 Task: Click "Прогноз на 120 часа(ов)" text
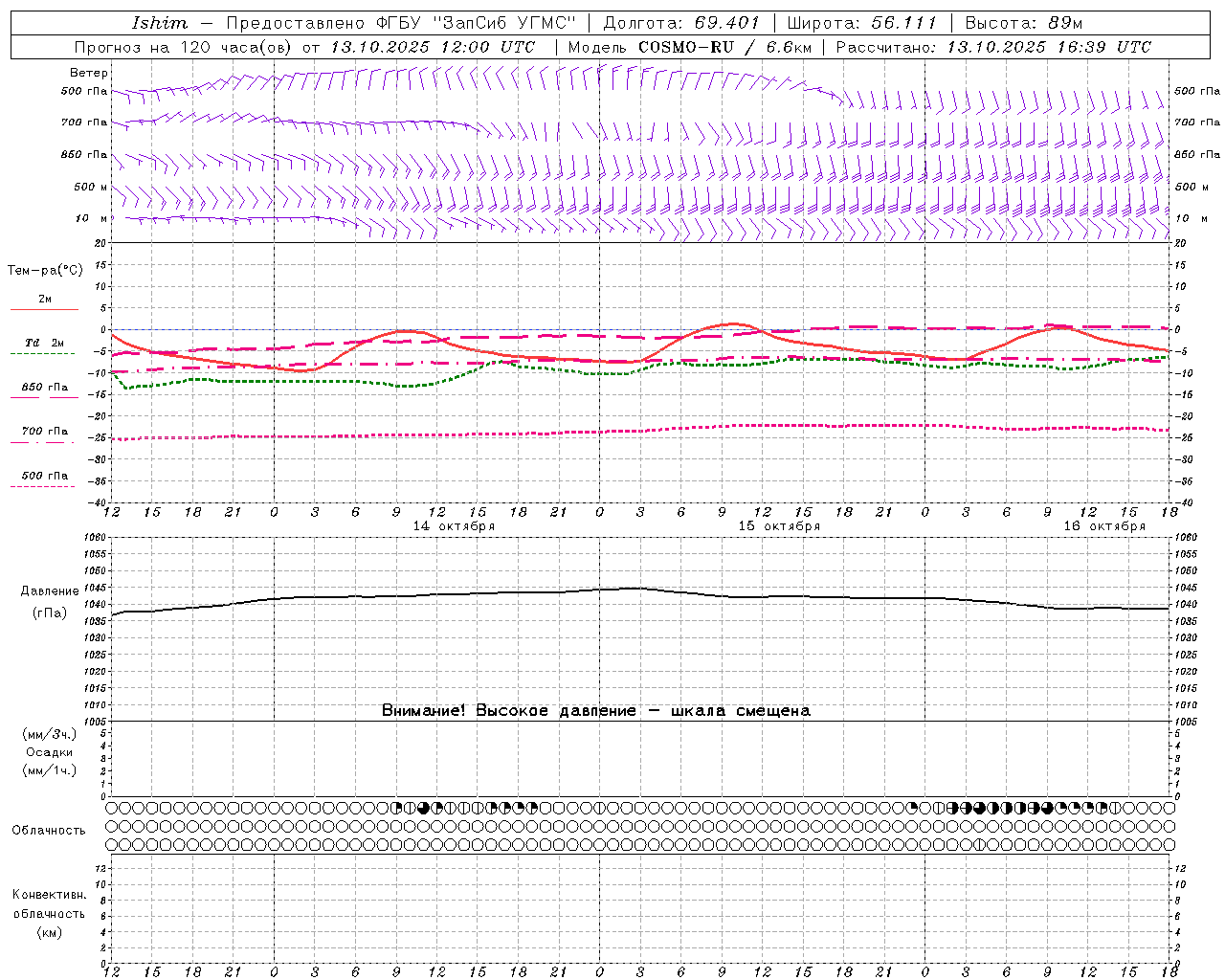(x=185, y=47)
